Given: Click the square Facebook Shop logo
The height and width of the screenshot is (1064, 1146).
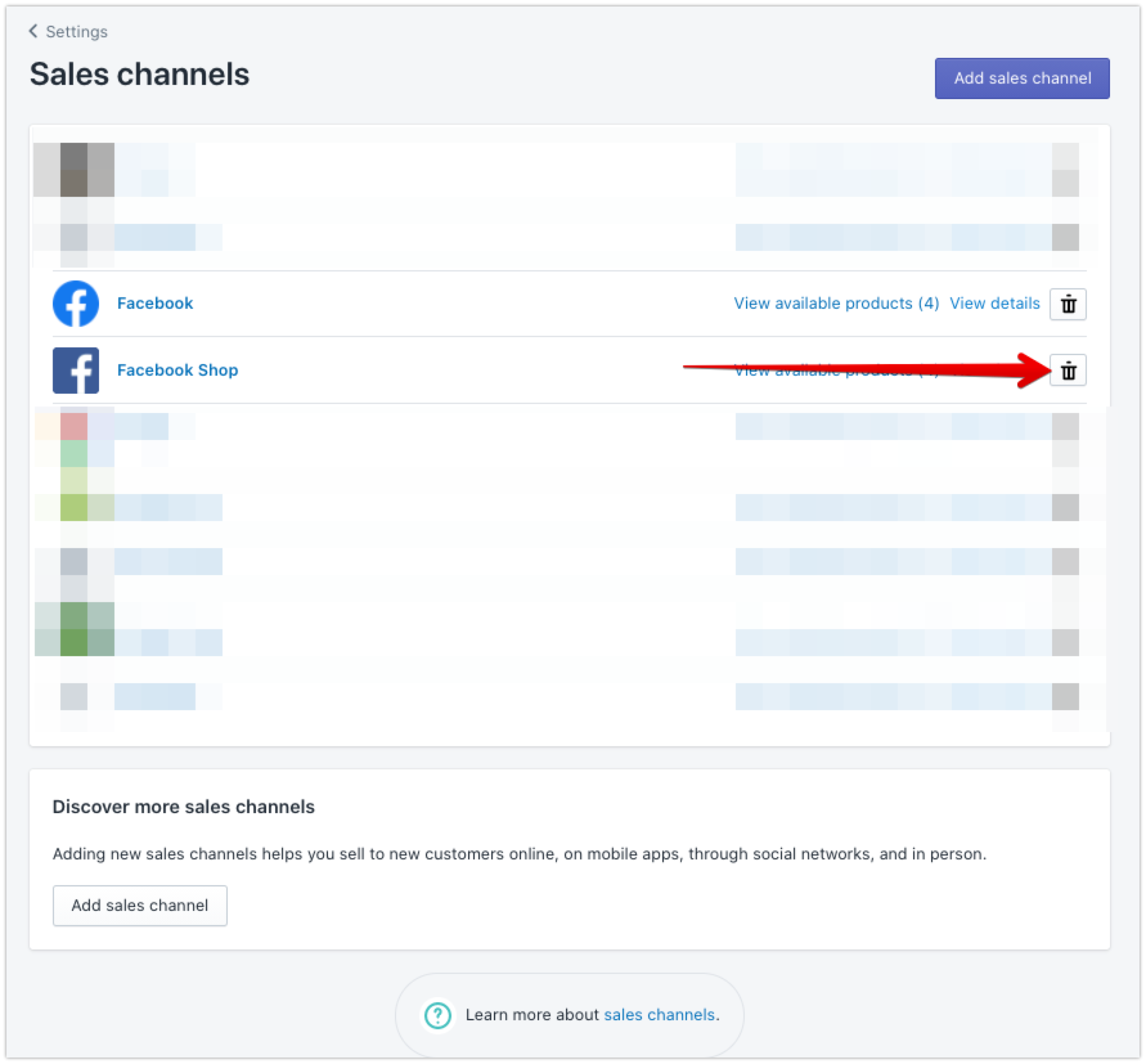Looking at the screenshot, I should pos(76,371).
